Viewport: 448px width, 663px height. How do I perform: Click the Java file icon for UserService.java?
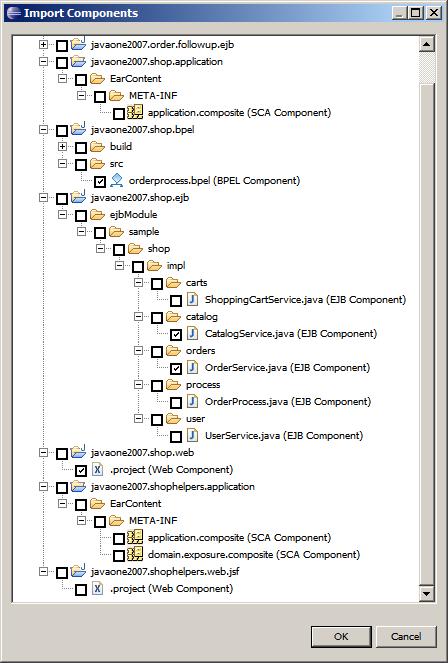point(192,436)
